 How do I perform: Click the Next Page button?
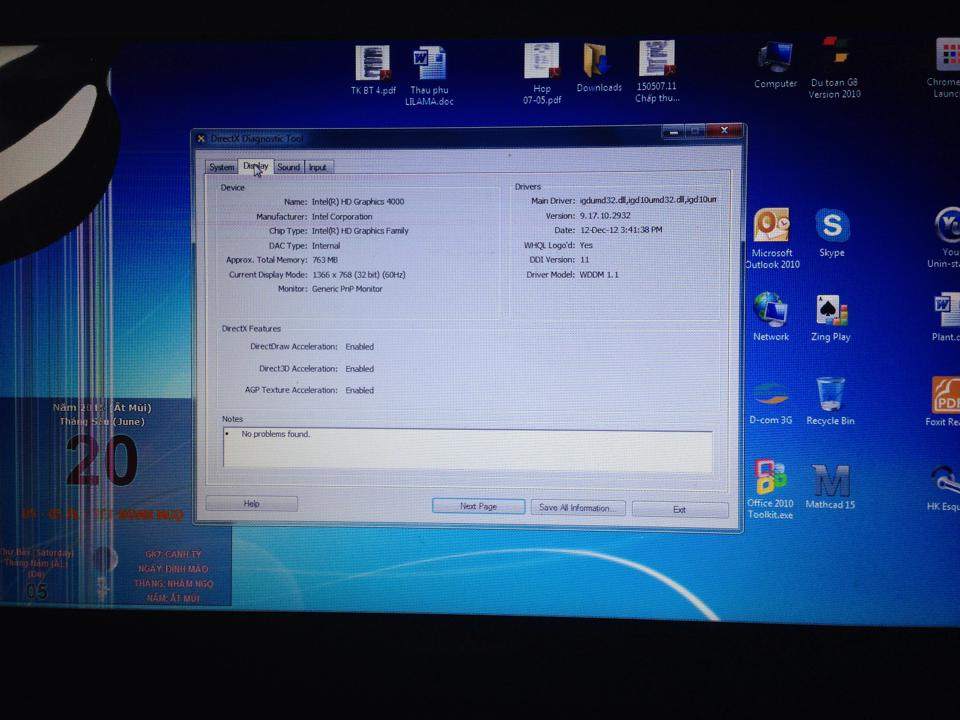[478, 506]
